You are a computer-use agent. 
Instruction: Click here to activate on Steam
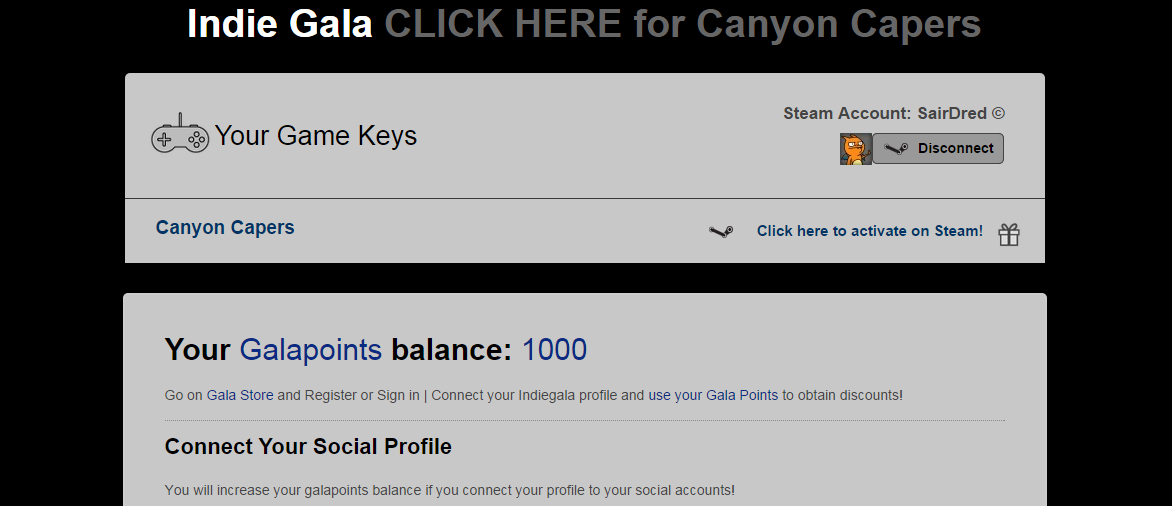[x=869, y=231]
